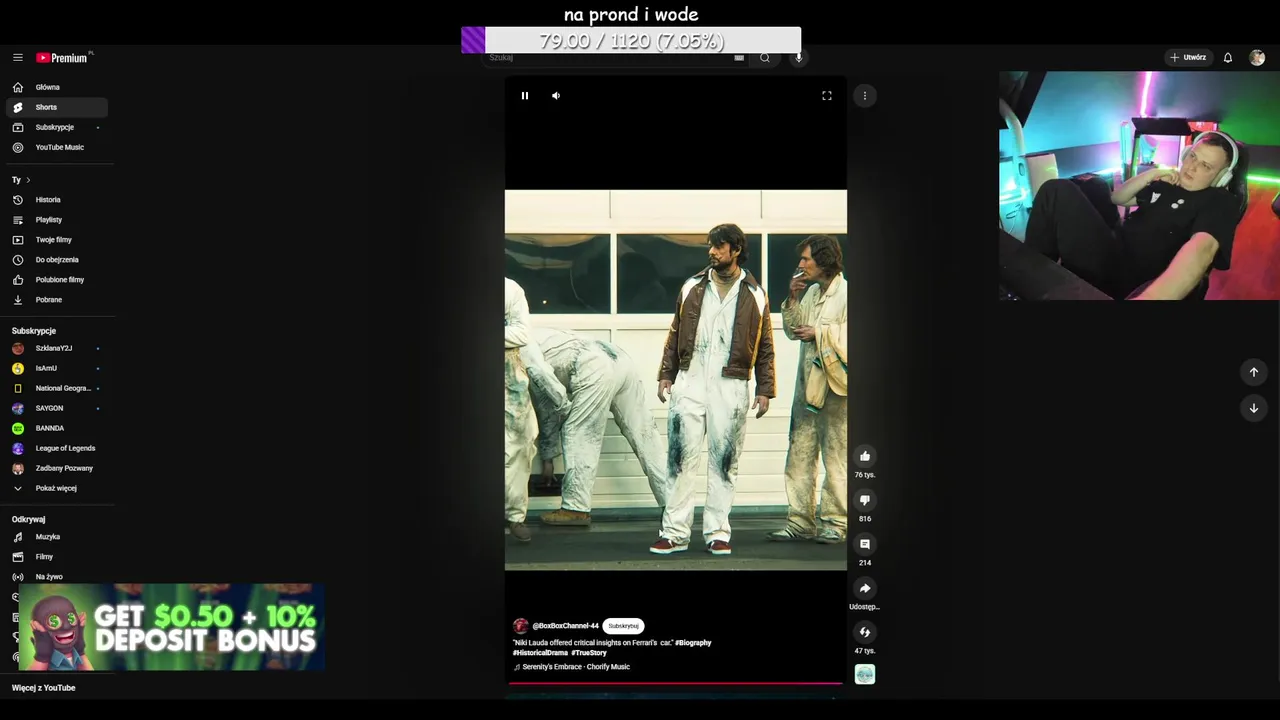Open the National Geogra... channel subscription
This screenshot has width=1280, height=720.
(57, 388)
